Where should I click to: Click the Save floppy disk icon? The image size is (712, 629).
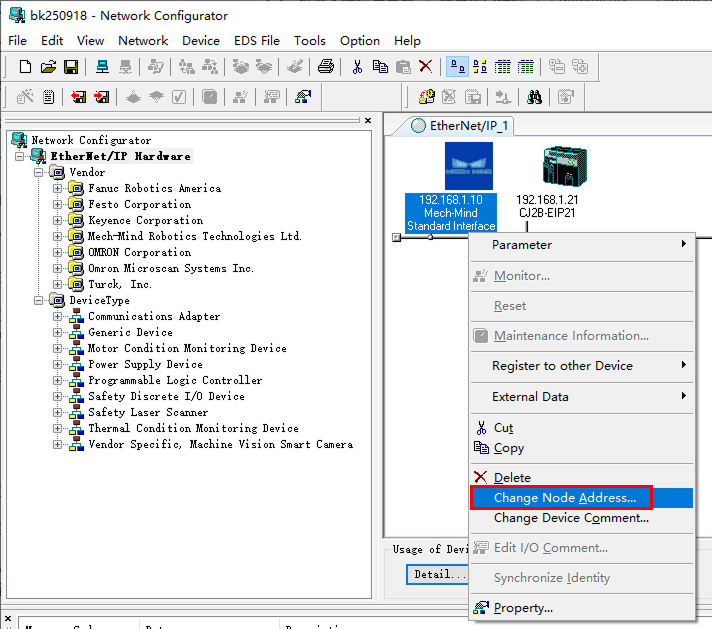[71, 67]
